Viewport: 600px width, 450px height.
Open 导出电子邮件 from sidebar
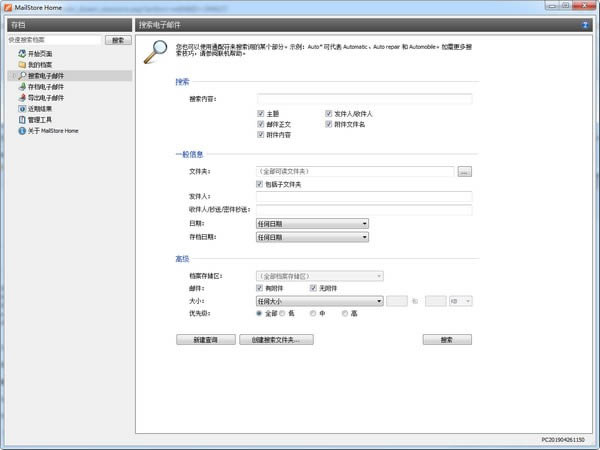click(45, 98)
